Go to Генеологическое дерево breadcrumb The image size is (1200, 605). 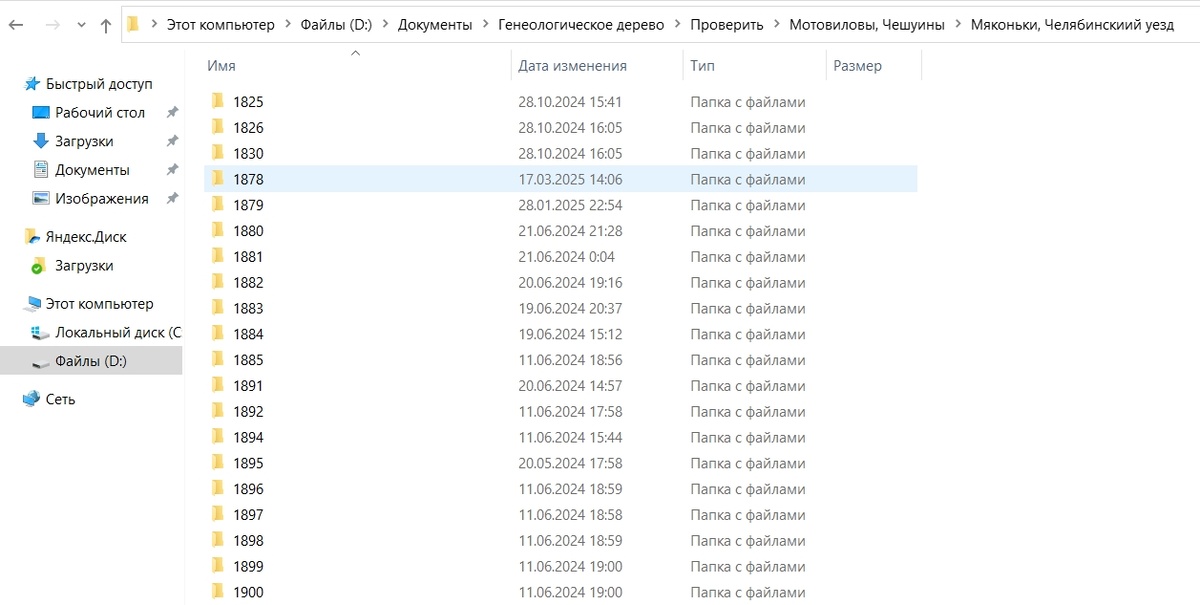581,25
